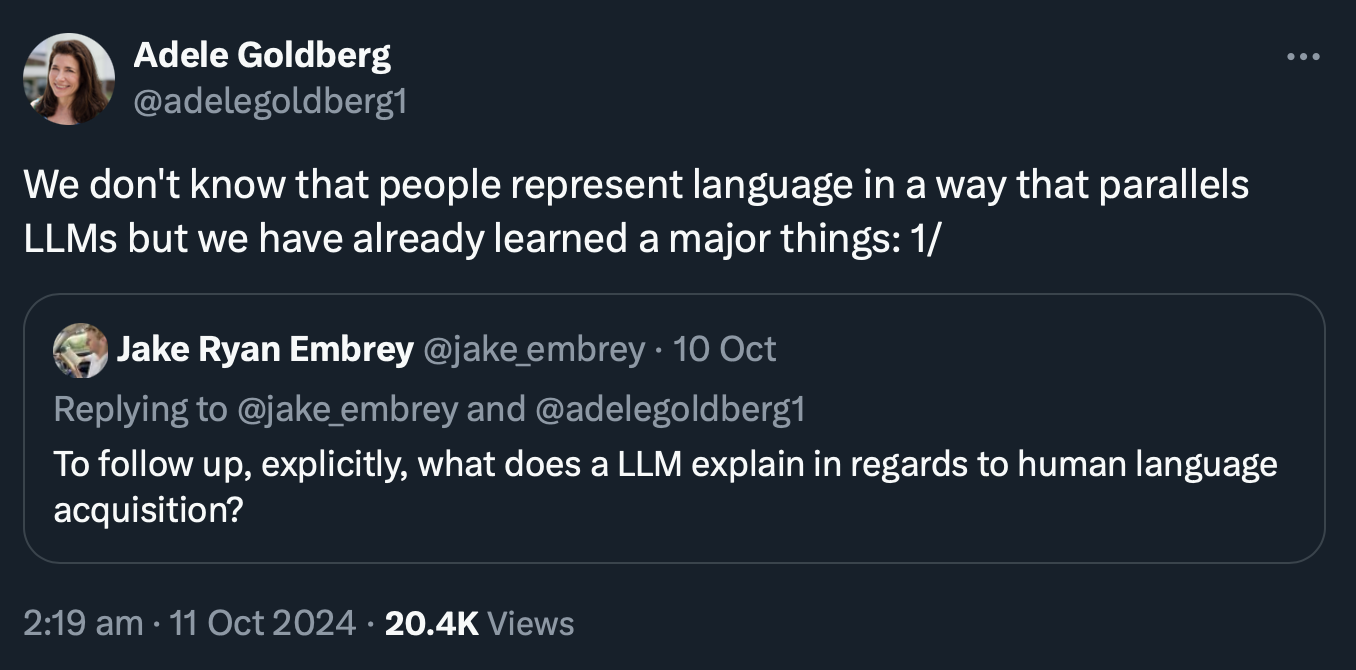Select @jake_embrey in the "Replying to" line
Screen dimensions: 1356x670
(x=346, y=409)
